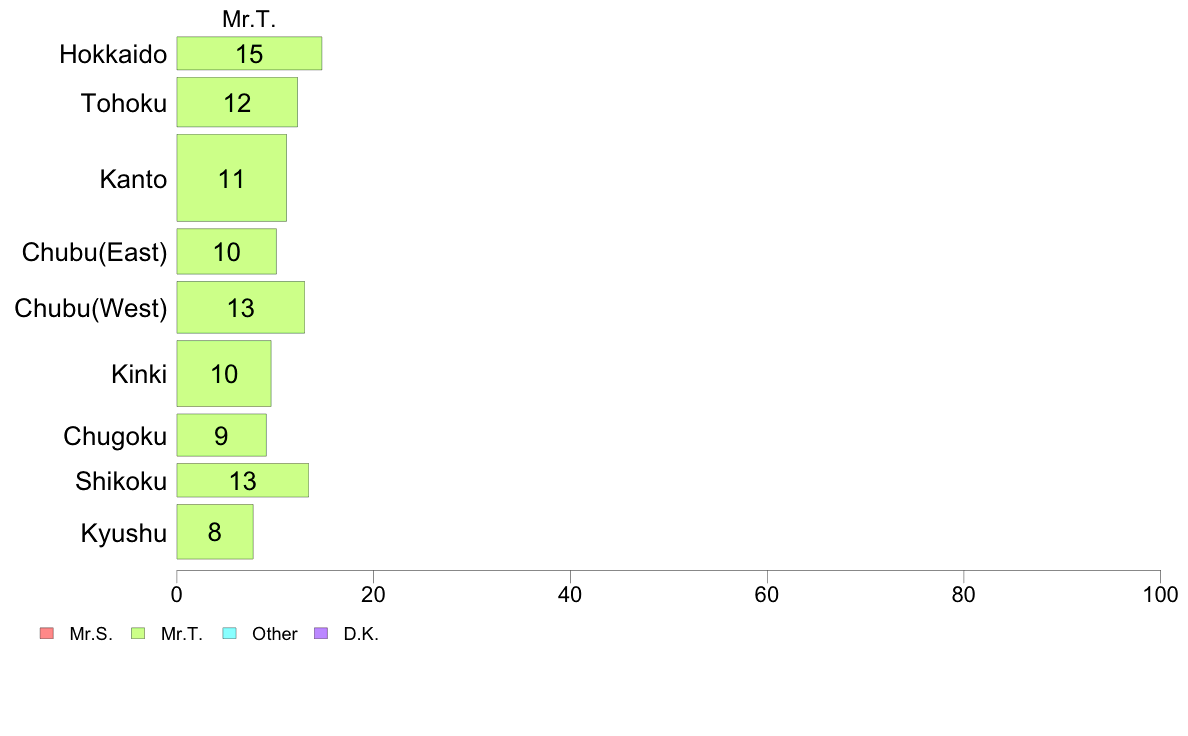Viewport: 1188px width, 736px height.
Task: Click the red Mr.S. legend swatch
Action: point(47,633)
